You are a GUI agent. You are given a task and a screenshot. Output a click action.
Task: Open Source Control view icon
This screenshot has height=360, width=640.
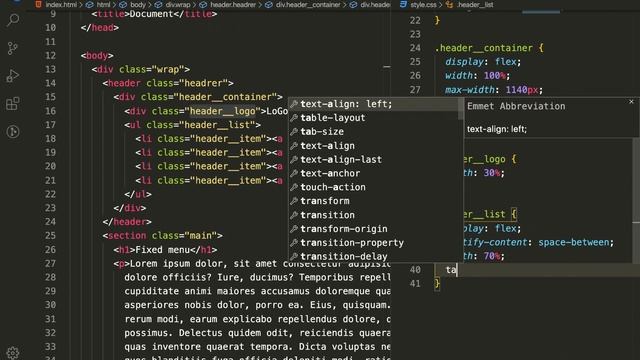(x=13, y=48)
